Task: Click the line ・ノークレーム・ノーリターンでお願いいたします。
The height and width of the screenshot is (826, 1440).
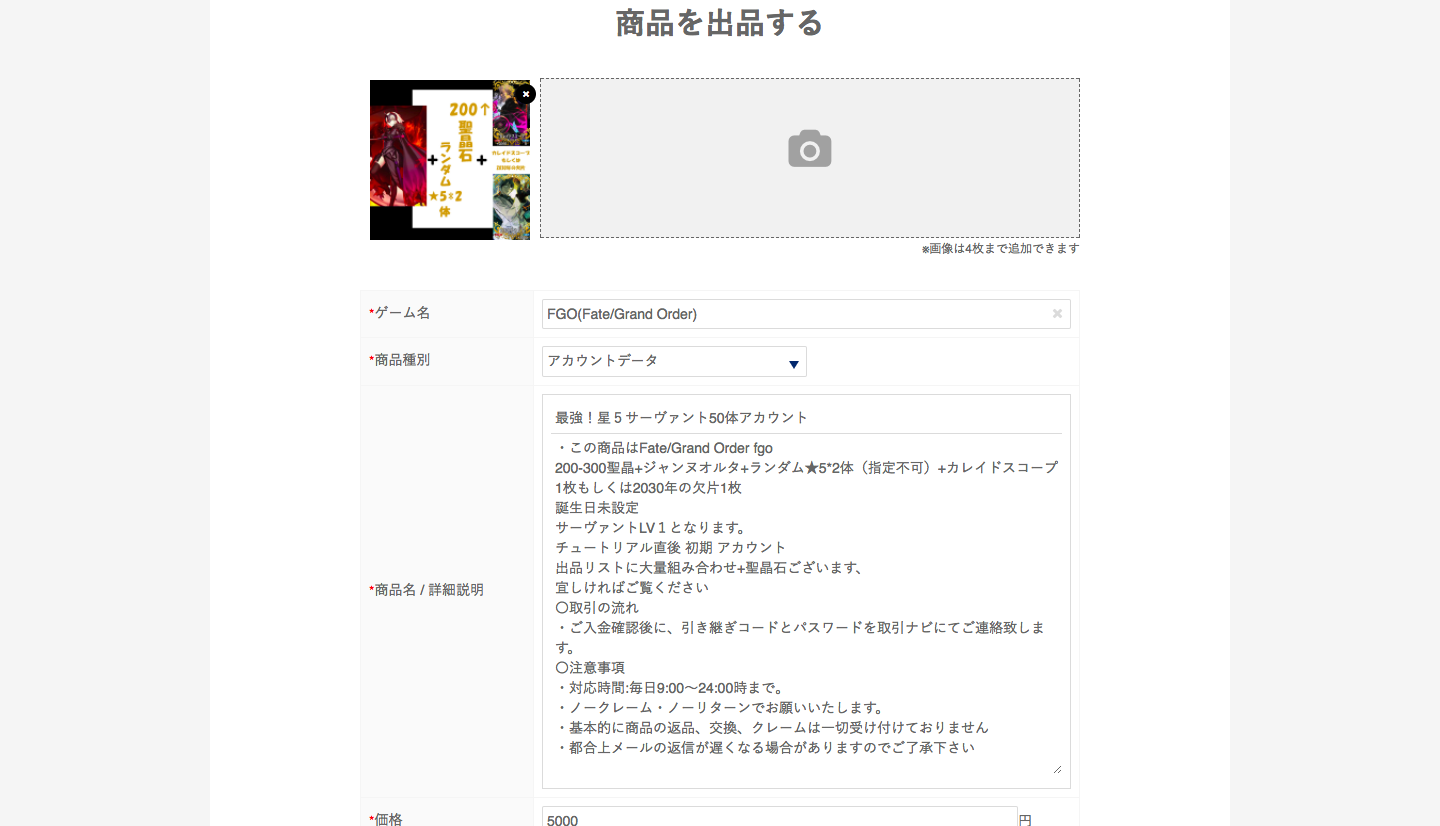Action: pos(720,708)
